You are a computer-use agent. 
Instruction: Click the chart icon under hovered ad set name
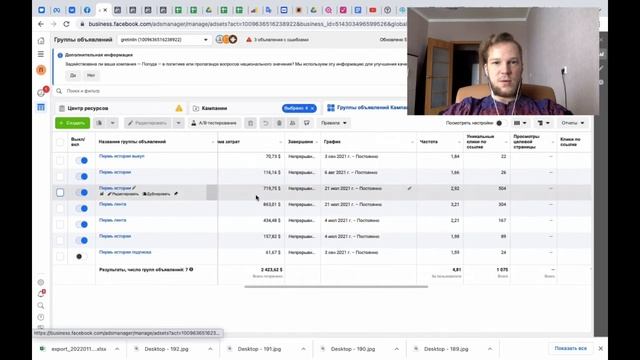pos(102,194)
